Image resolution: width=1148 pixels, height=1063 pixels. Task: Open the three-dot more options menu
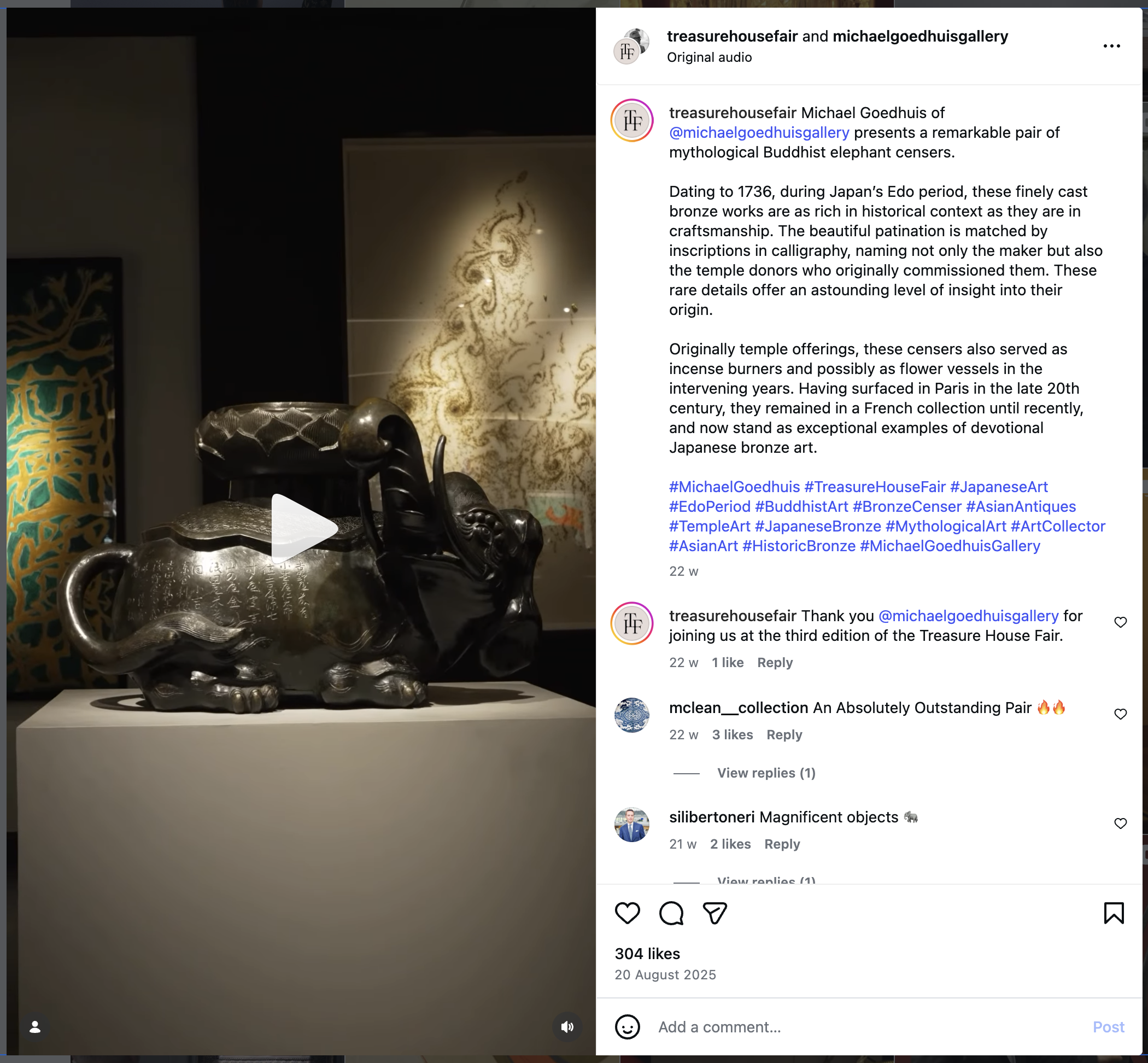pyautogui.click(x=1111, y=46)
